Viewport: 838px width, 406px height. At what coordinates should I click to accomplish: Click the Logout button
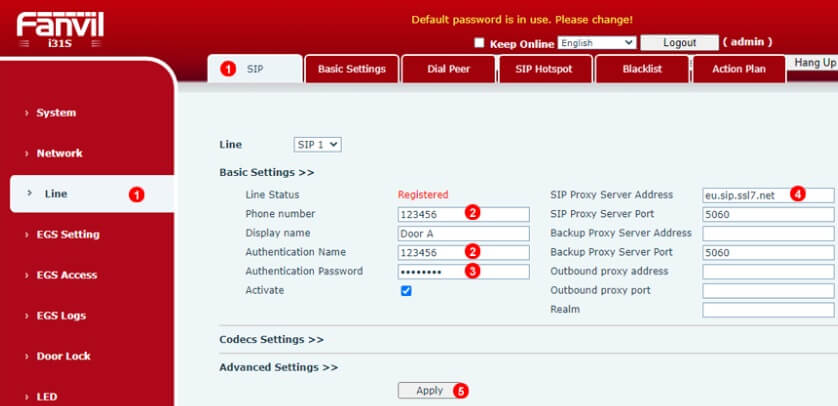(x=679, y=43)
